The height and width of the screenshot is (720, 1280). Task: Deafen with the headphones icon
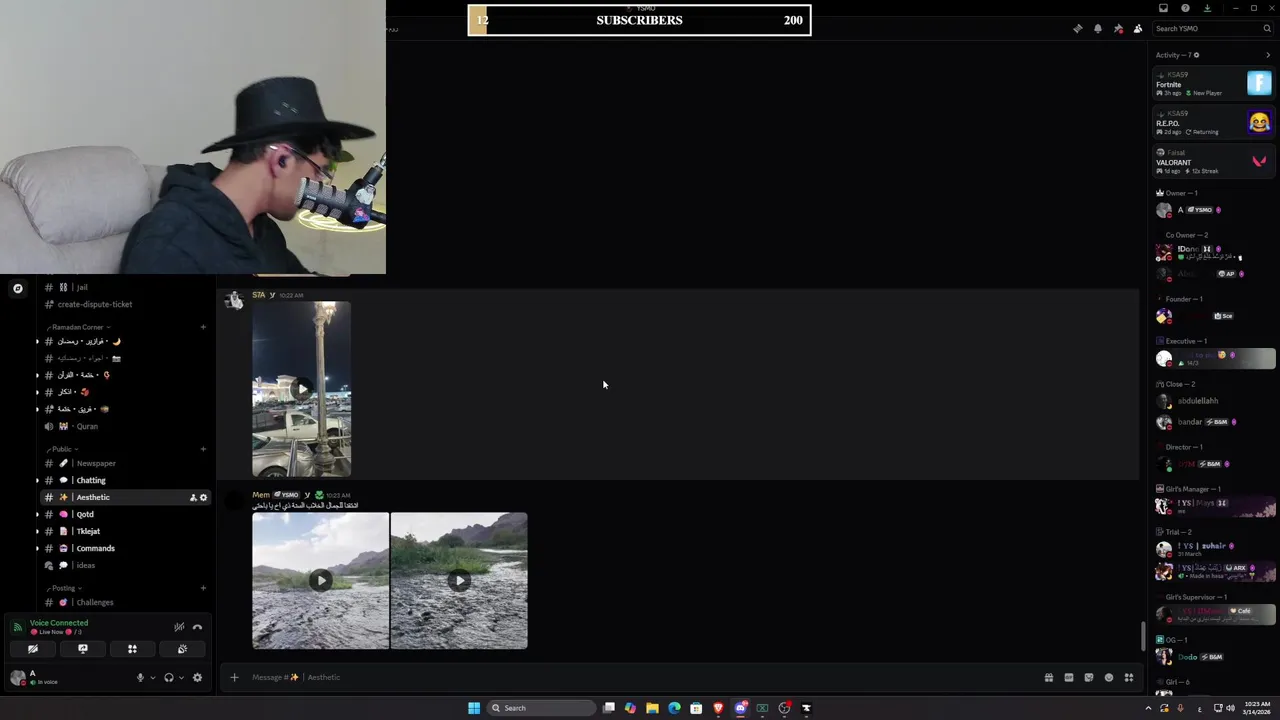pyautogui.click(x=168, y=678)
